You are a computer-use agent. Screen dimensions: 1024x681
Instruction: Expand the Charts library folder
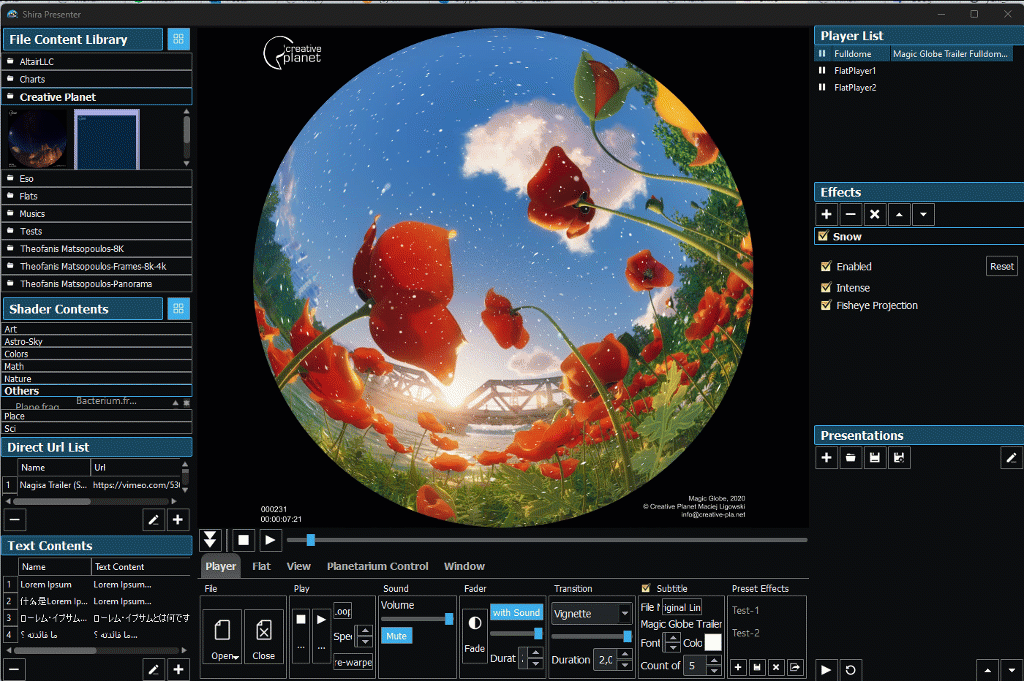(x=97, y=79)
